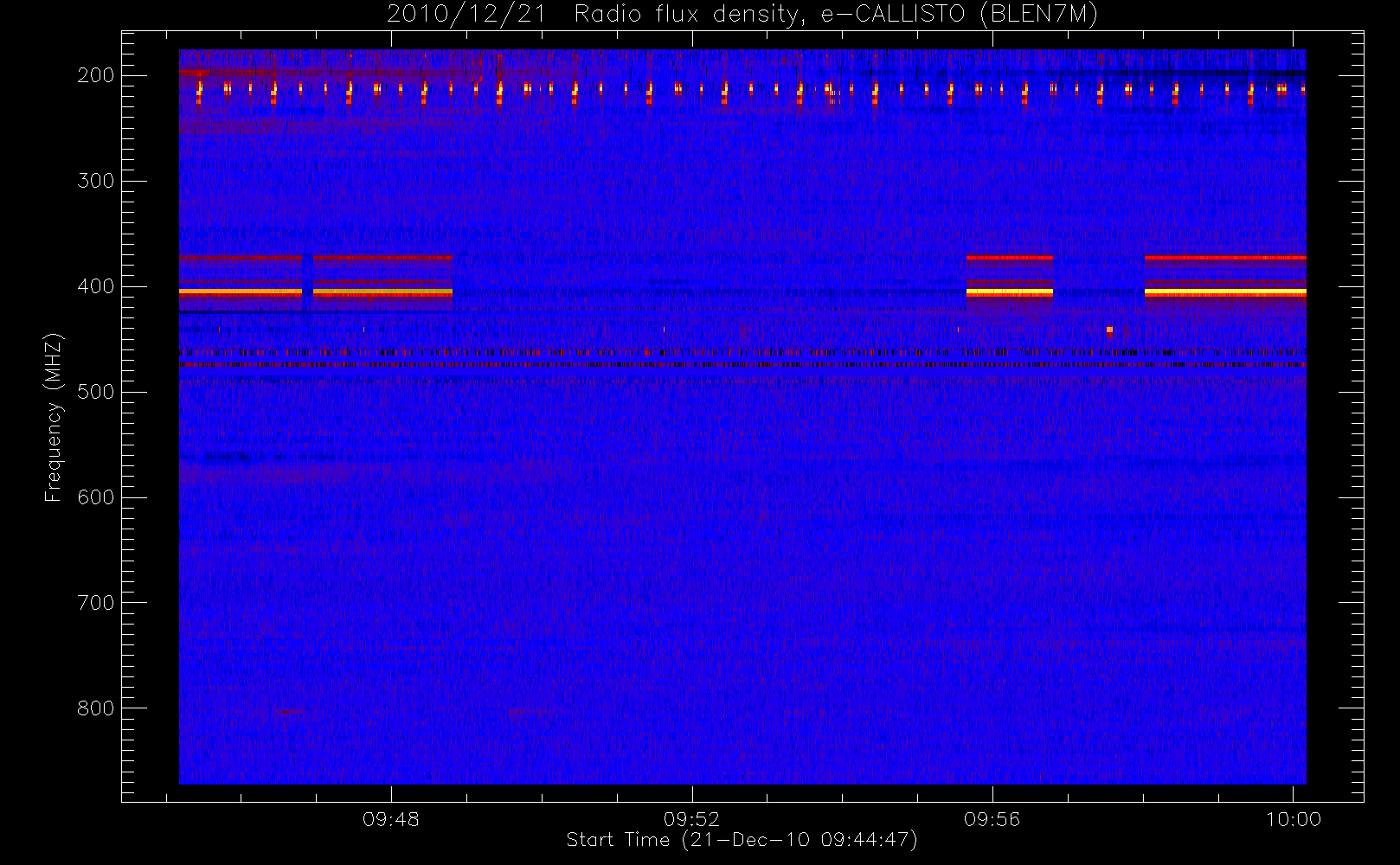Click the 09:56 time tick label

992,819
